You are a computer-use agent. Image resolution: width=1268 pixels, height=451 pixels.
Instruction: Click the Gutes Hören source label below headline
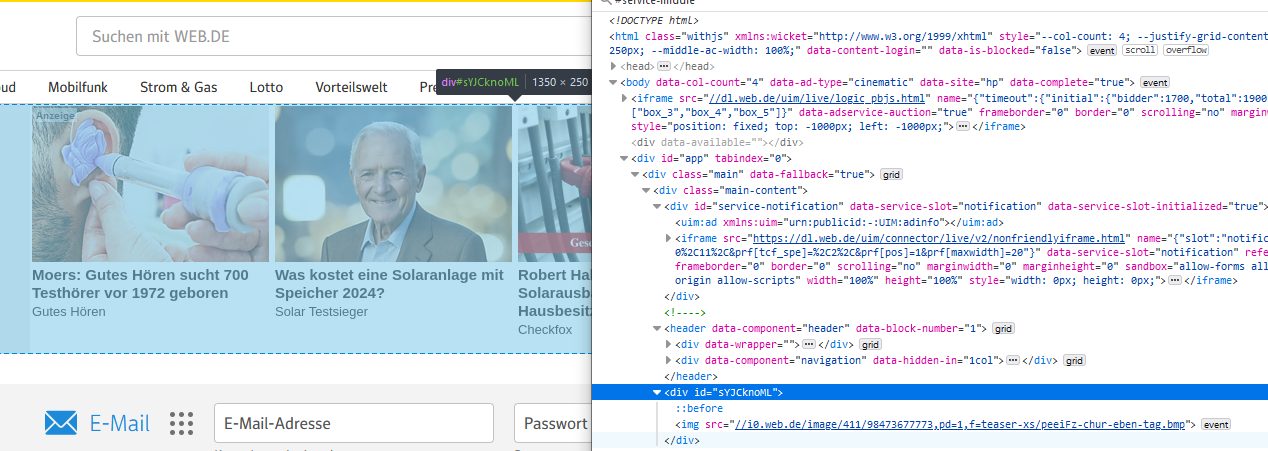tap(69, 312)
